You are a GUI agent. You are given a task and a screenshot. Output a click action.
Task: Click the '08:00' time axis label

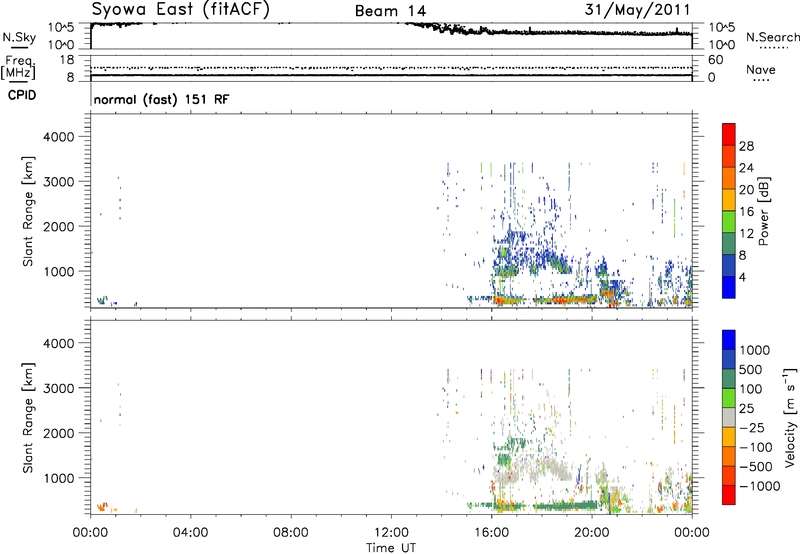coord(291,533)
